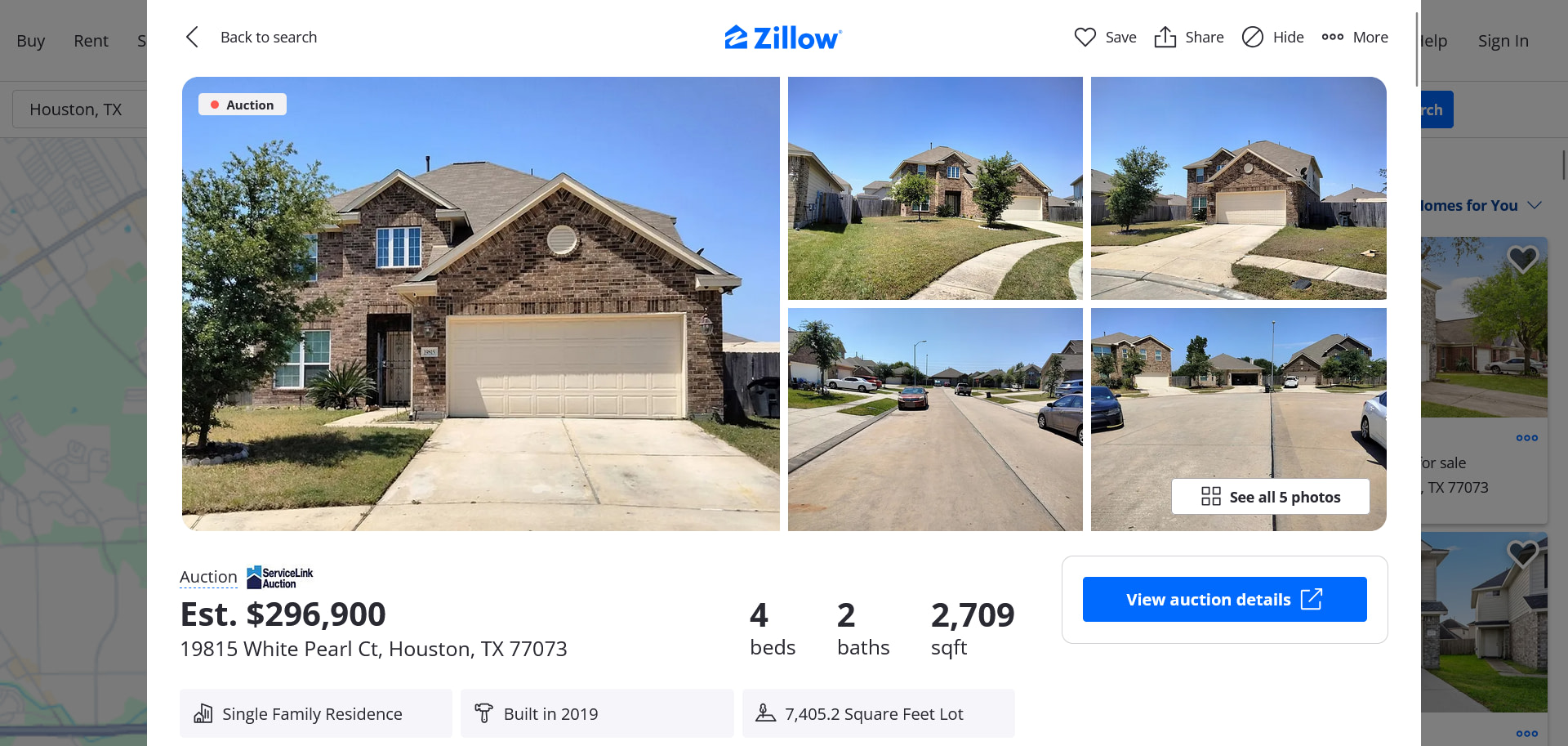This screenshot has height=746, width=1568.
Task: Toggle the heart on the second side listing card
Action: 1522,554
